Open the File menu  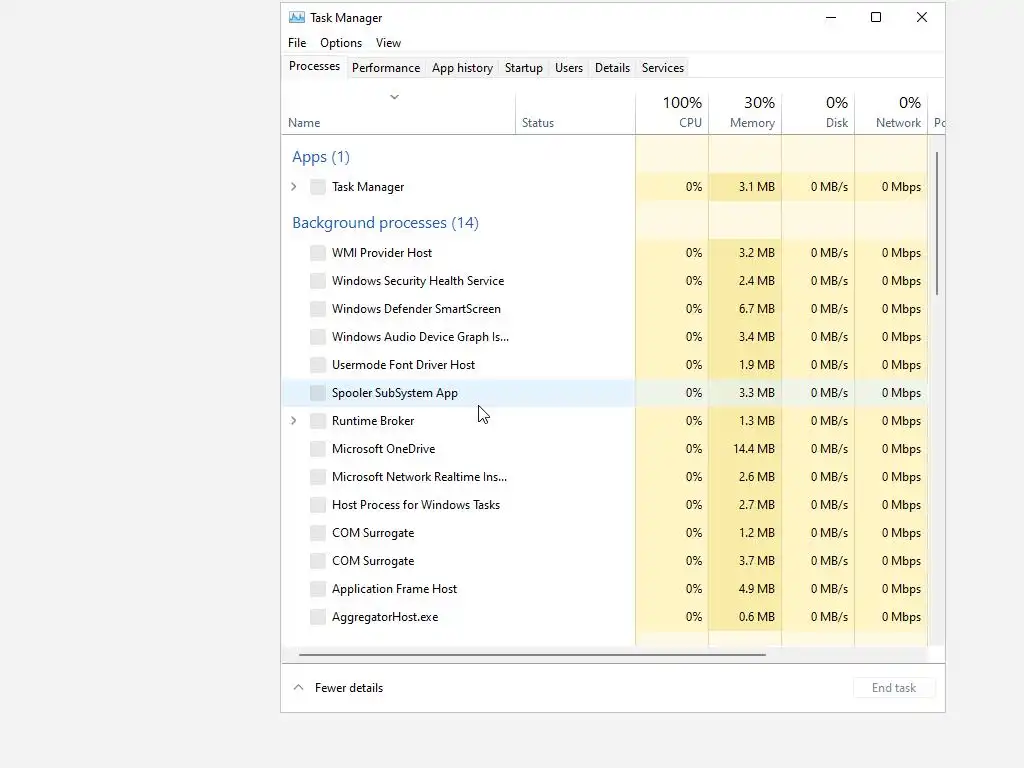(296, 42)
